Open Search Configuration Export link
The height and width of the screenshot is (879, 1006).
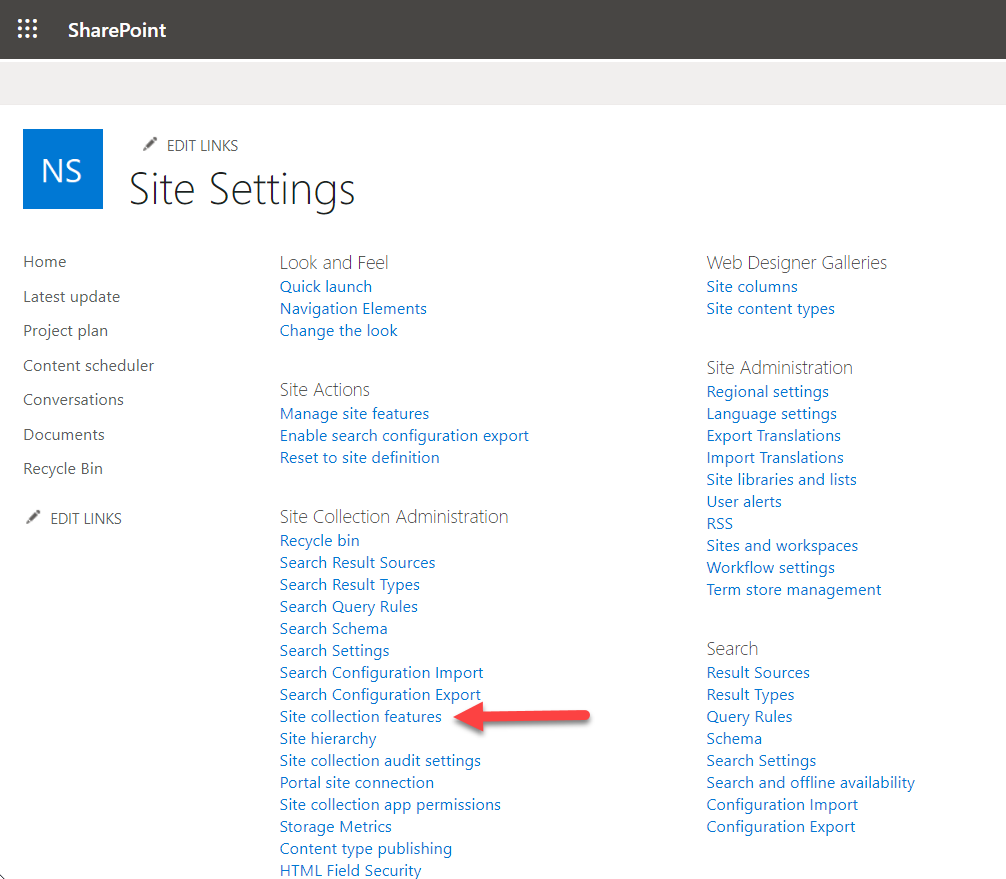tap(380, 695)
